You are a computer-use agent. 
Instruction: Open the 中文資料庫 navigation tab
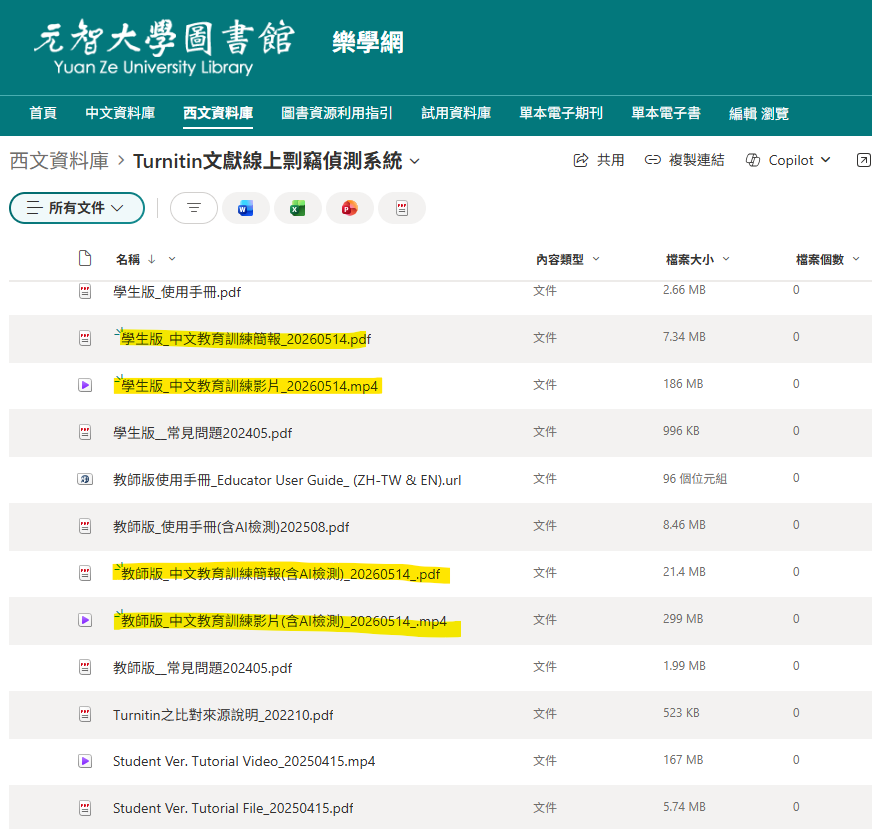tap(120, 113)
